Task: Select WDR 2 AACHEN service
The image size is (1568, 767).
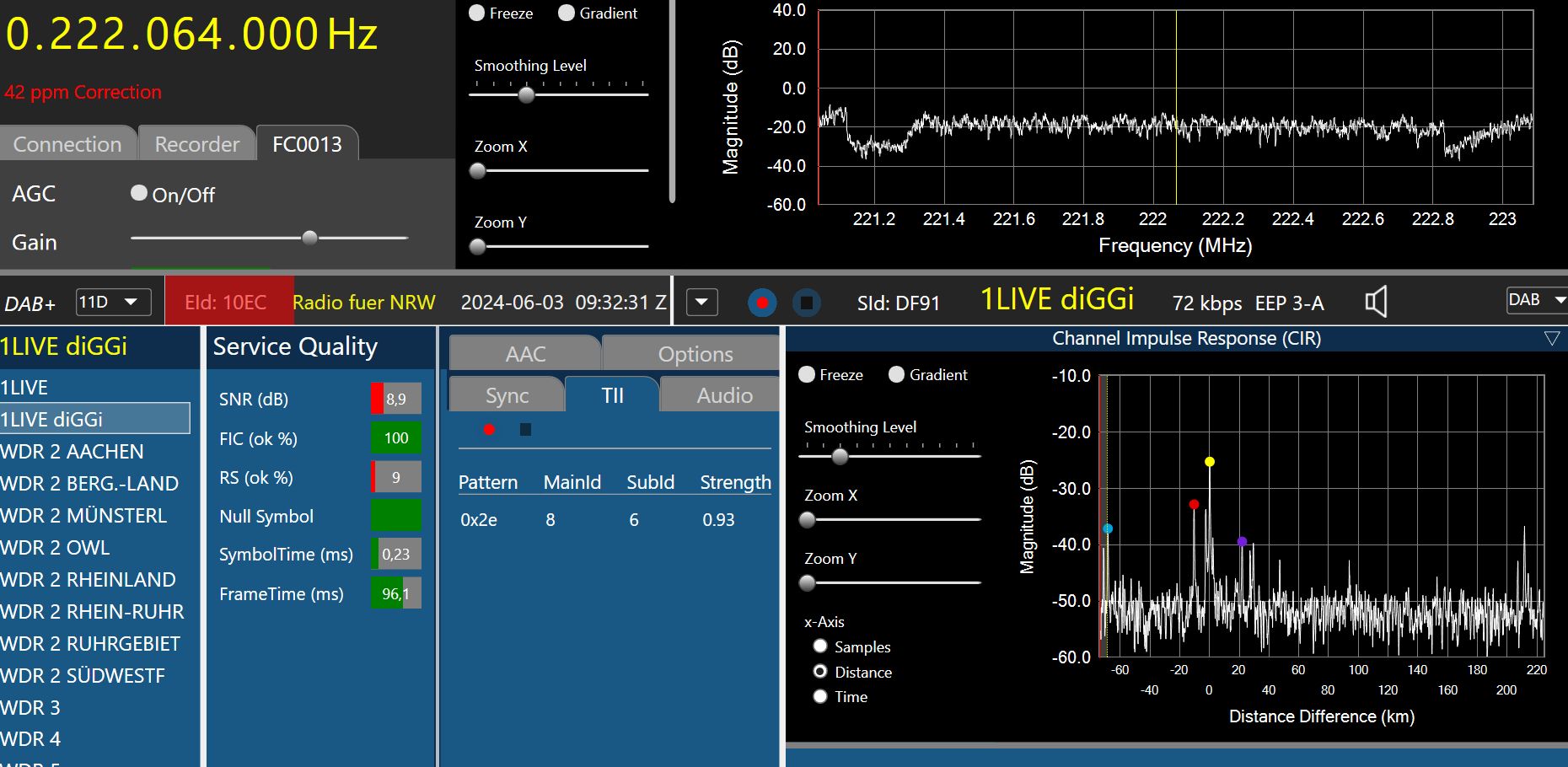Action: point(72,452)
